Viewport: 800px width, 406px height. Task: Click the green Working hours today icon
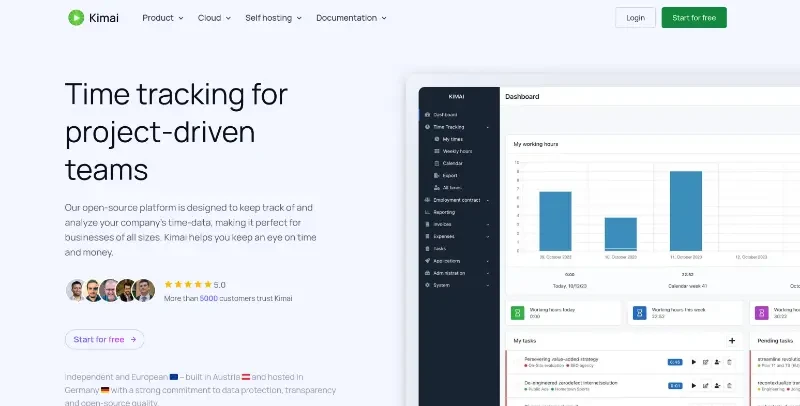[x=517, y=313]
